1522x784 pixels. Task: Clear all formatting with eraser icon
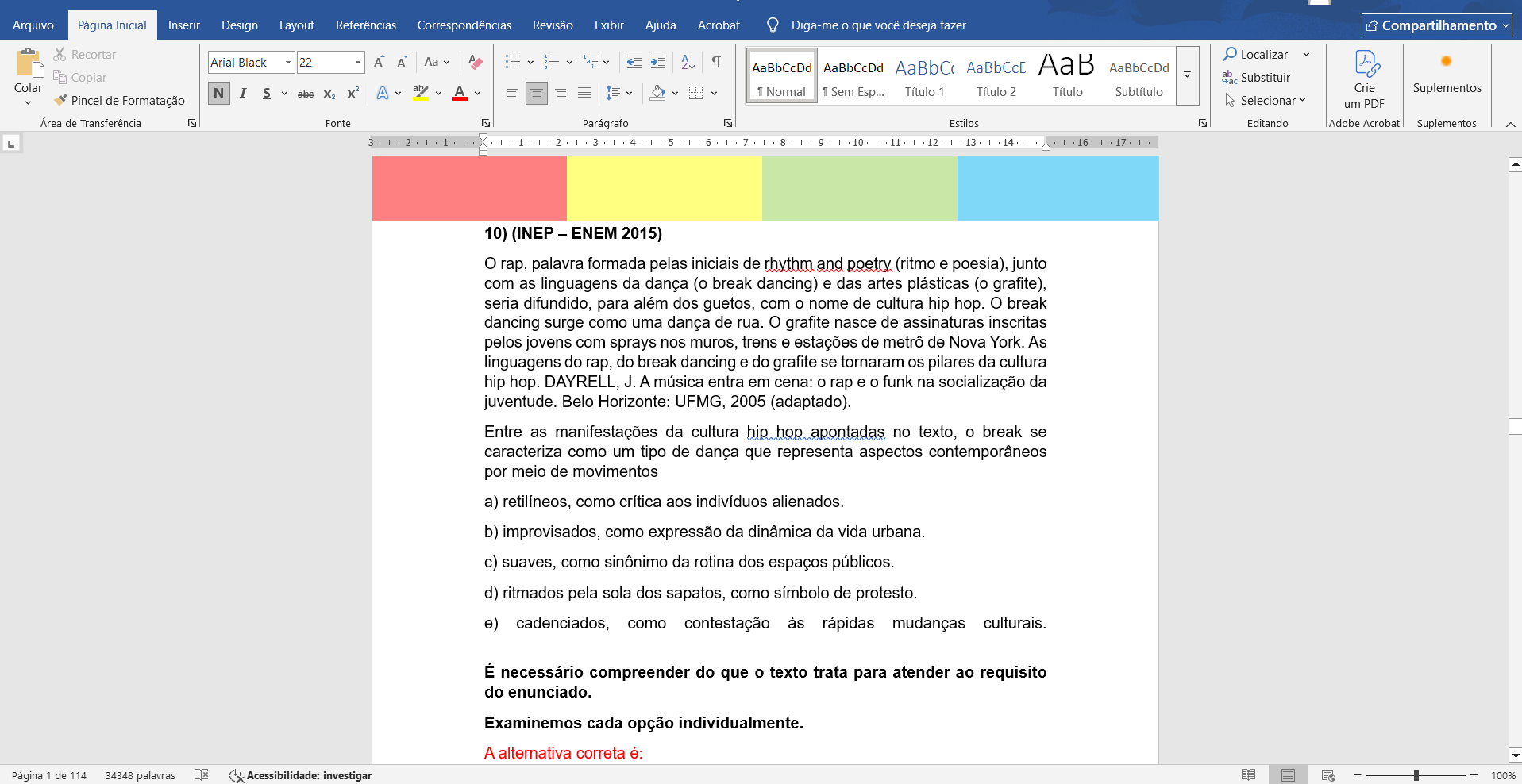click(476, 62)
